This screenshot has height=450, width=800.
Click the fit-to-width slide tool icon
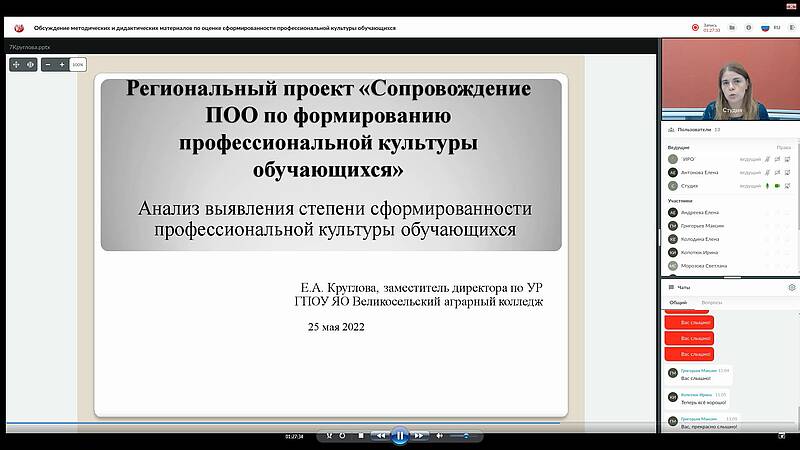pyautogui.click(x=30, y=65)
